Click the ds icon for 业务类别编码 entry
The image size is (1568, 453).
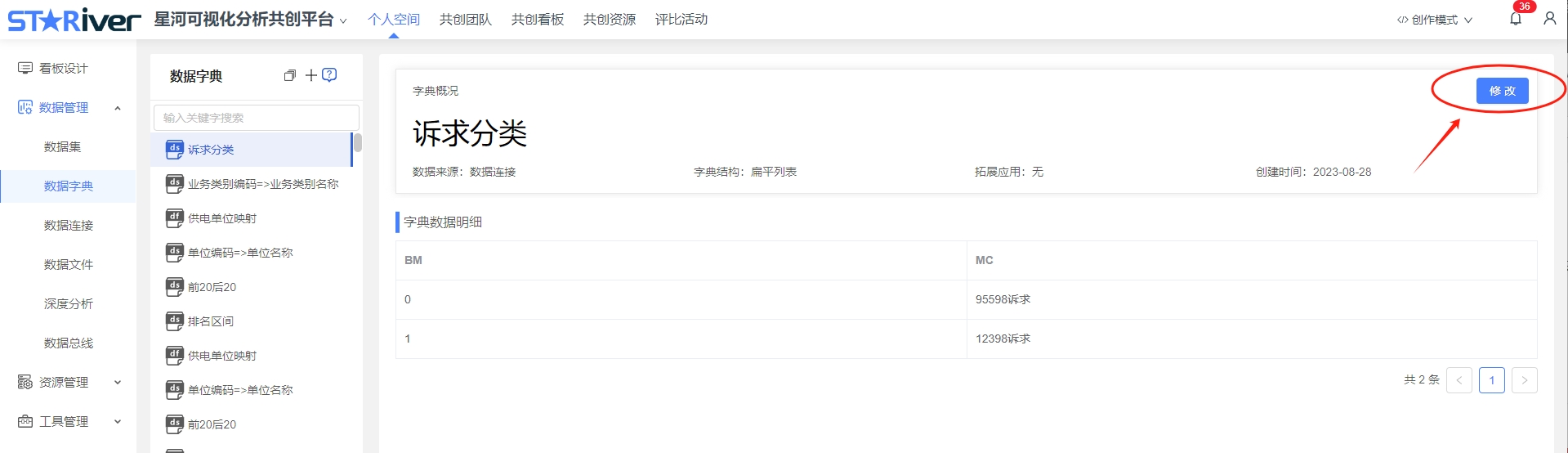point(174,184)
